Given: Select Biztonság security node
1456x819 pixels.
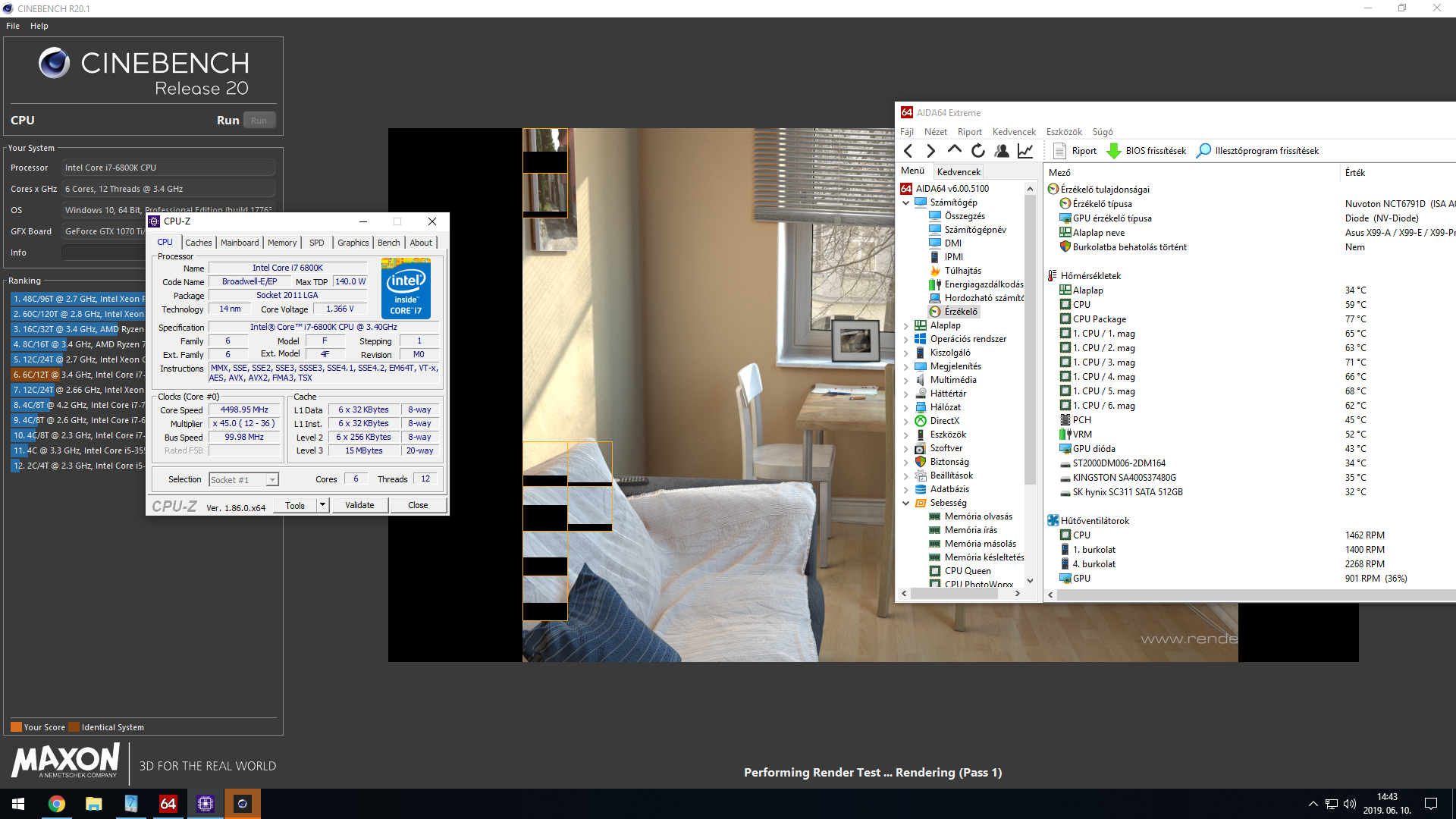Looking at the screenshot, I should (942, 462).
